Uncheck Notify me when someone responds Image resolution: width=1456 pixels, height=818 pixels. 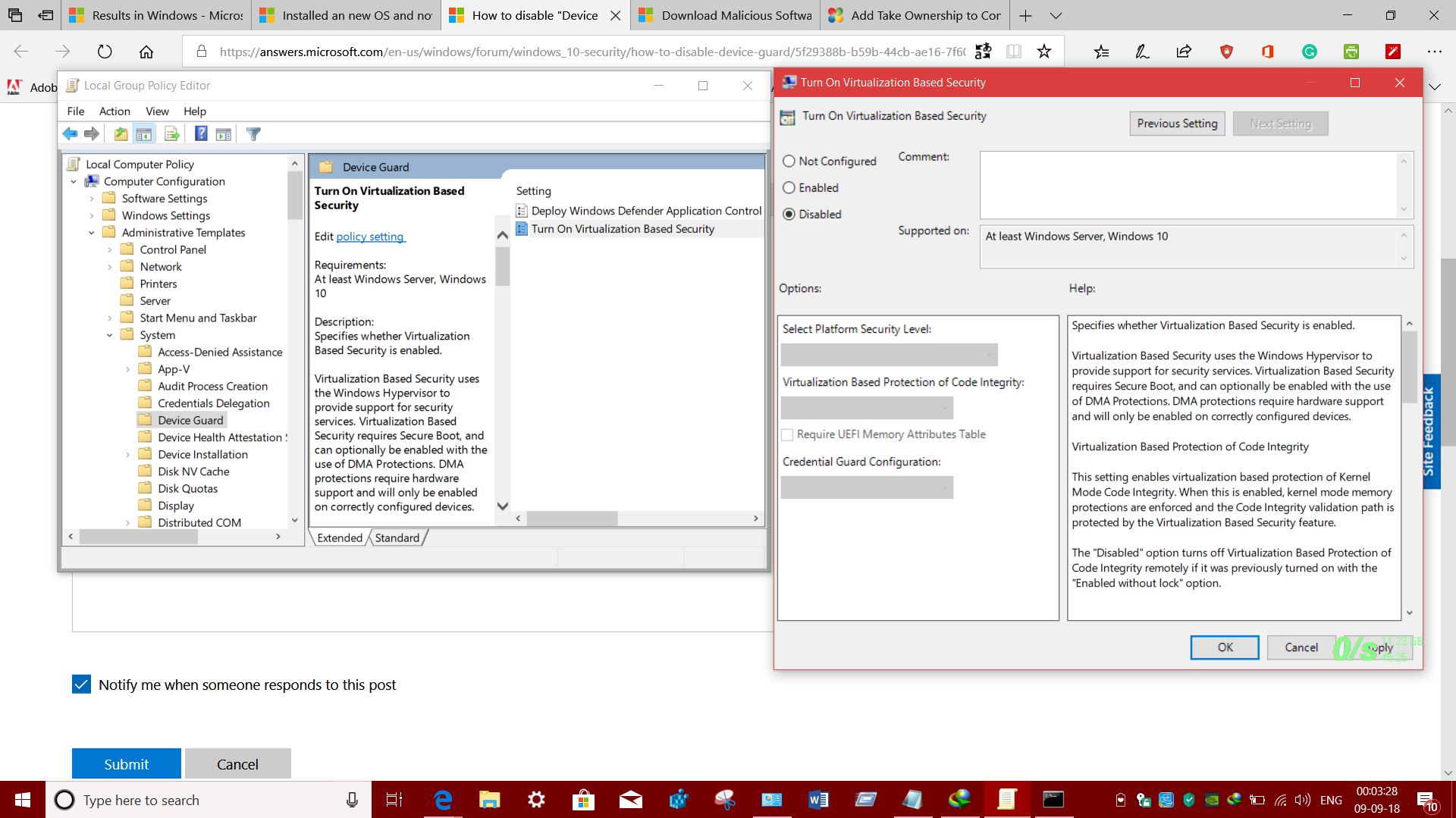pos(81,685)
